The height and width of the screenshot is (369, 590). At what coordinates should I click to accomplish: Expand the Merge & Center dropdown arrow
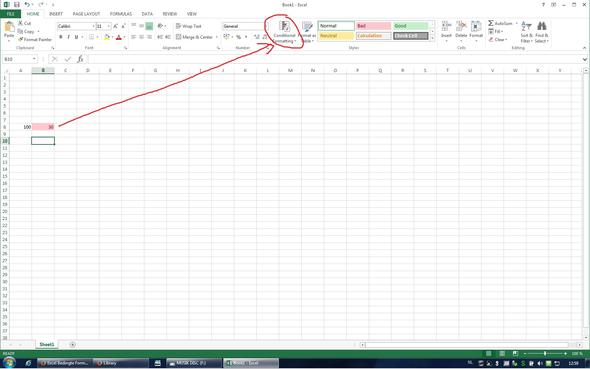coord(217,37)
